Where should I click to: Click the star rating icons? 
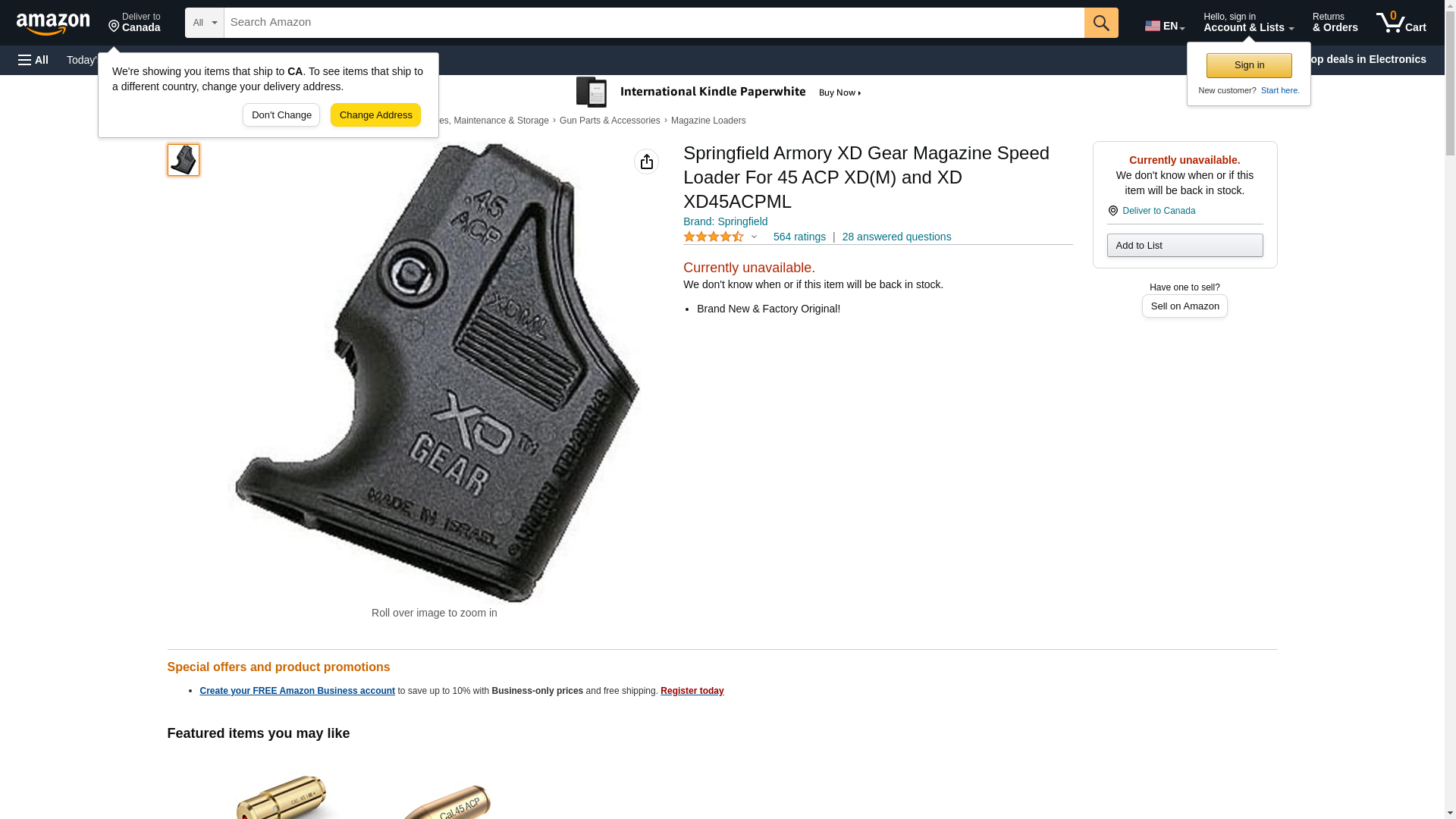click(x=714, y=237)
